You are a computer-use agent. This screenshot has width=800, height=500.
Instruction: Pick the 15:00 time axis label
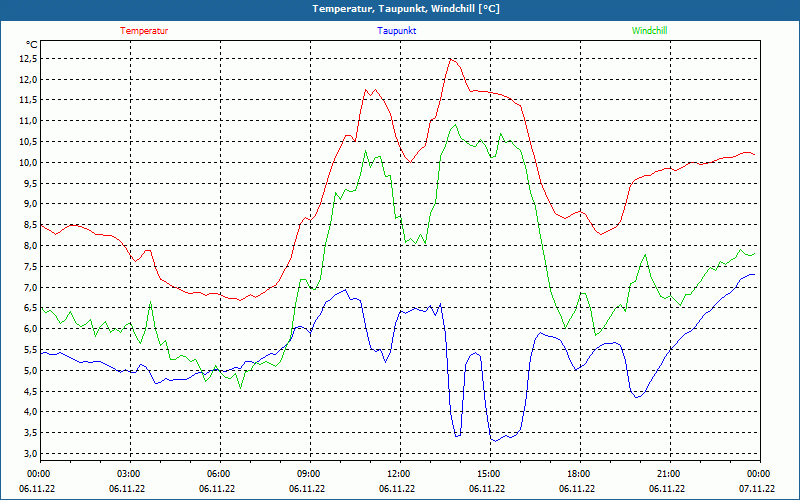[x=490, y=474]
